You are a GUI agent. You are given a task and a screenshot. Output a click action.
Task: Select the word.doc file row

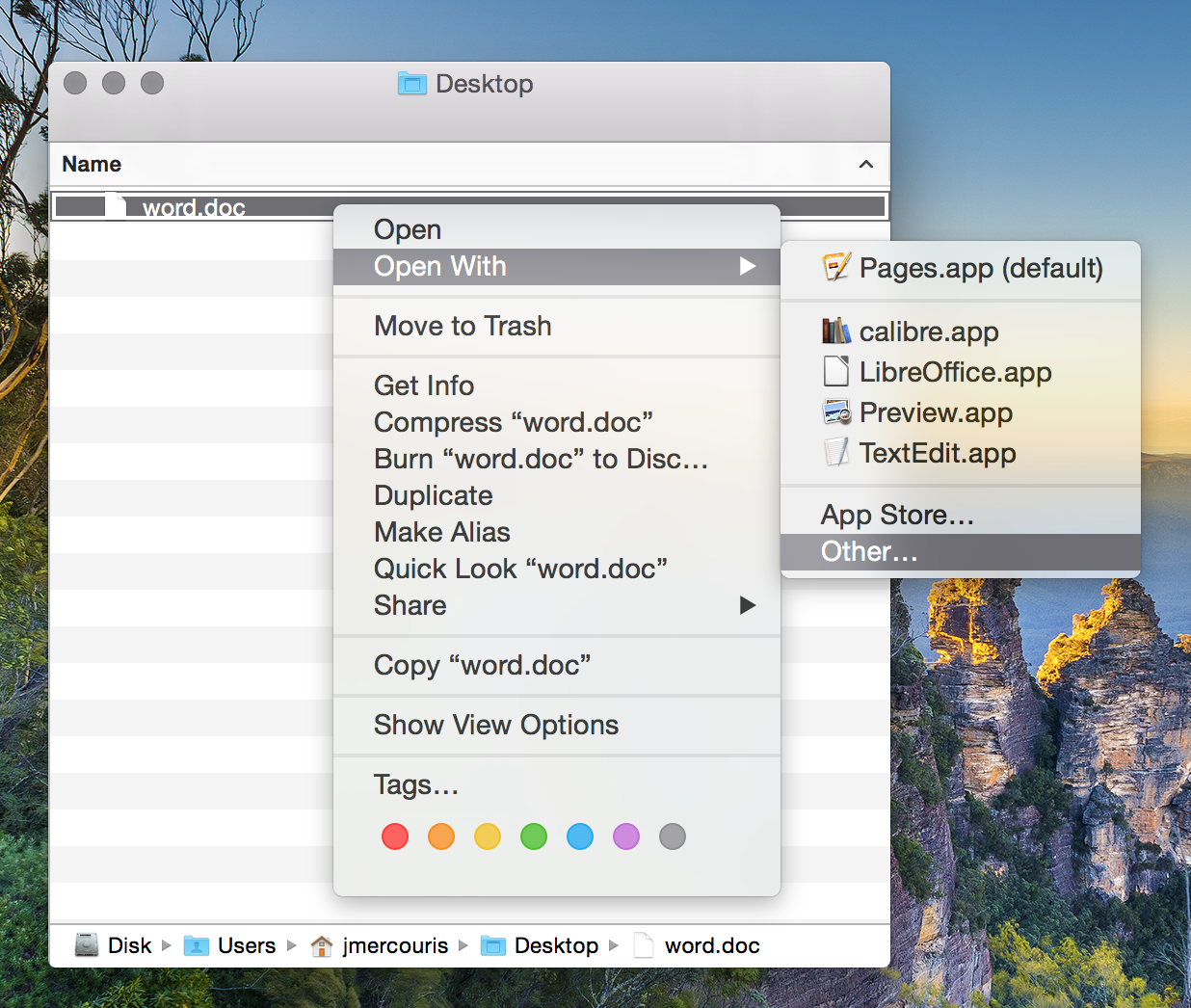pyautogui.click(x=469, y=206)
